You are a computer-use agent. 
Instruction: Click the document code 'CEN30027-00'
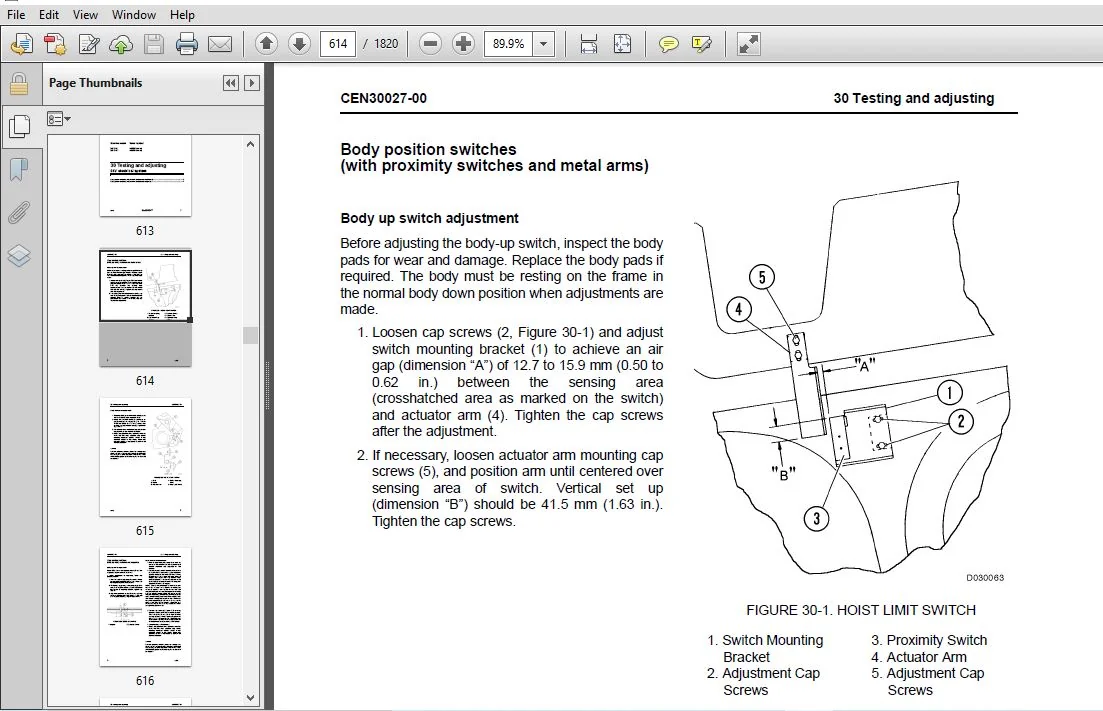point(383,98)
